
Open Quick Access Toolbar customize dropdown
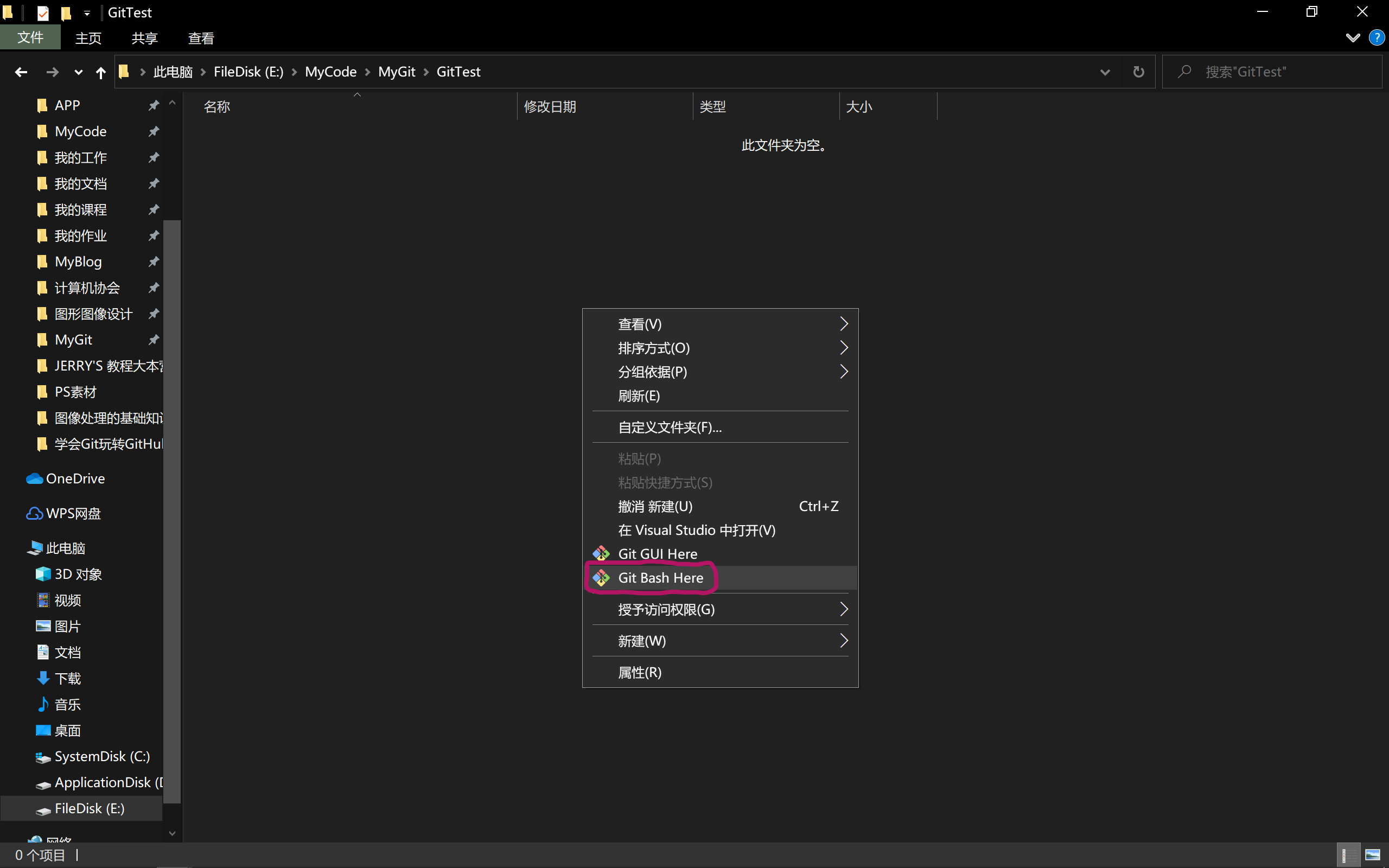[87, 12]
